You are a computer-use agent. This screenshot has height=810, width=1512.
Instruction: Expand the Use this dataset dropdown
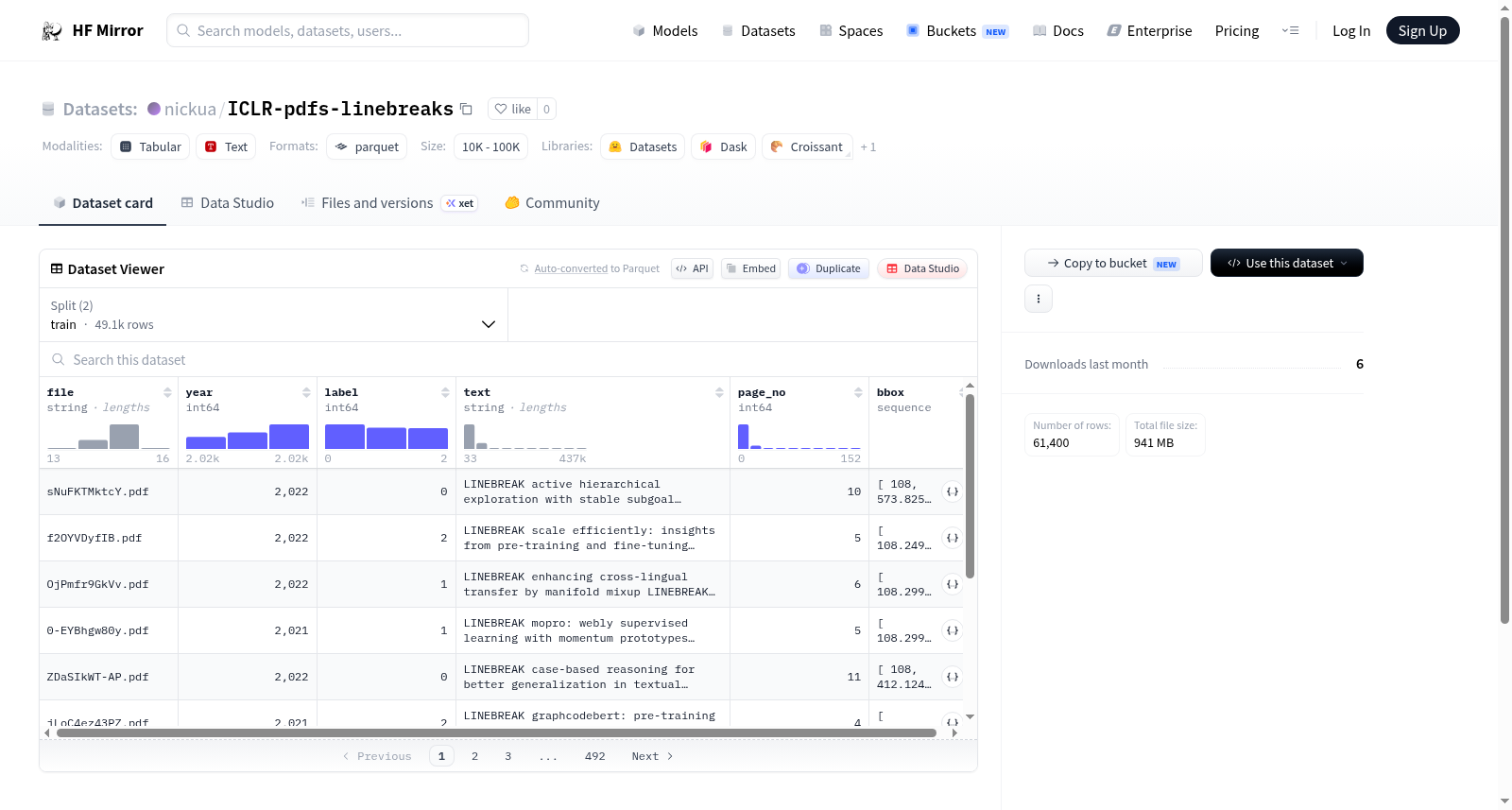pyautogui.click(x=1286, y=263)
